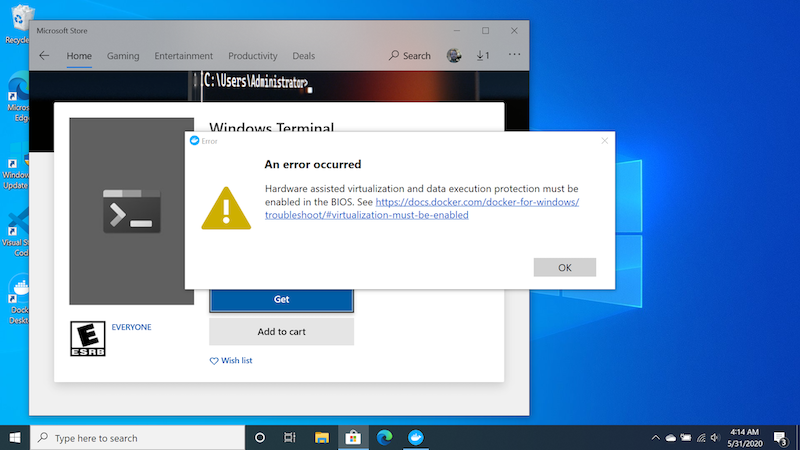Image resolution: width=800 pixels, height=450 pixels.
Task: Add Windows Terminal to cart
Action: pos(281,332)
